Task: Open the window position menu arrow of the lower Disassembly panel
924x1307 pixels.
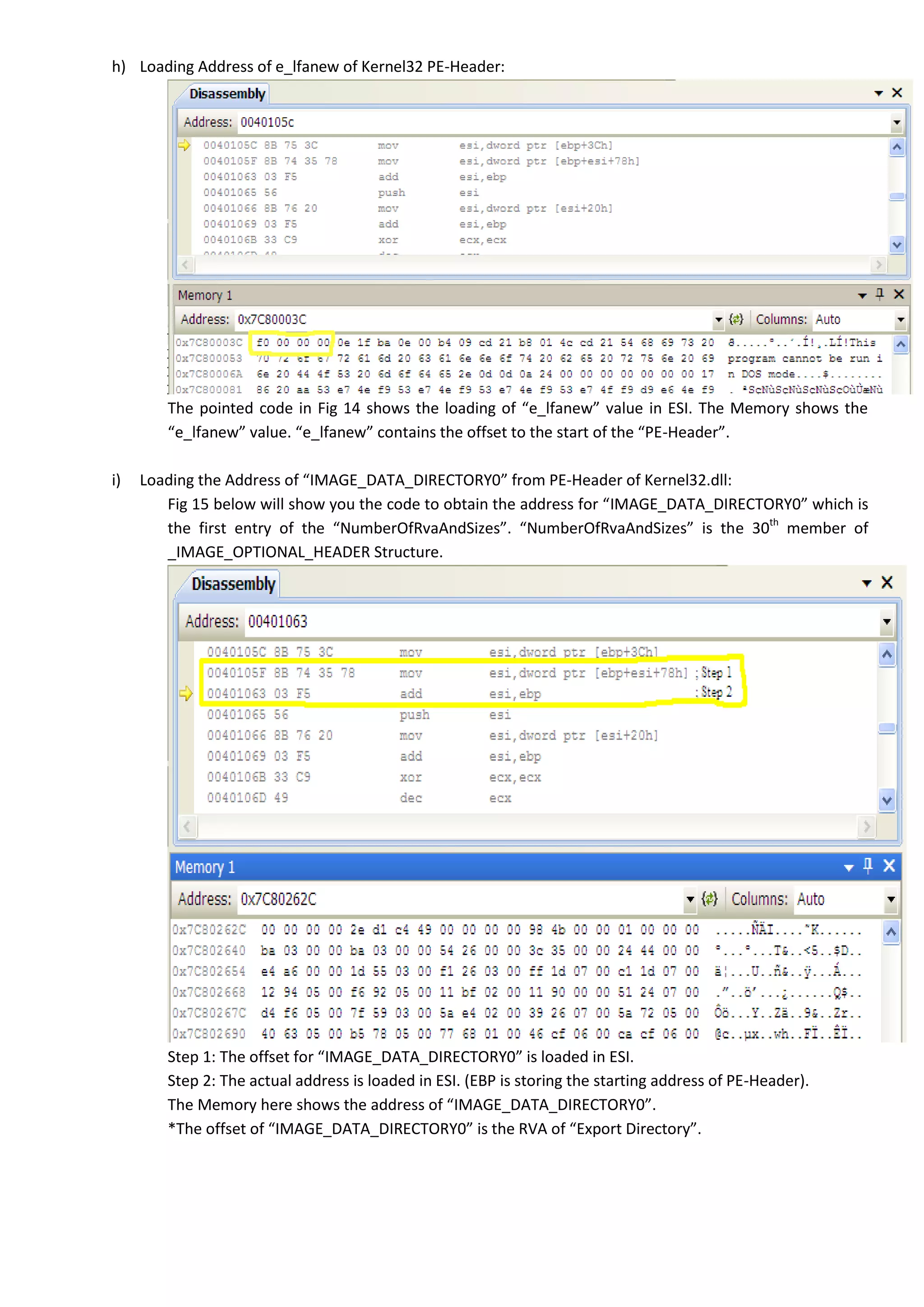Action: (867, 583)
